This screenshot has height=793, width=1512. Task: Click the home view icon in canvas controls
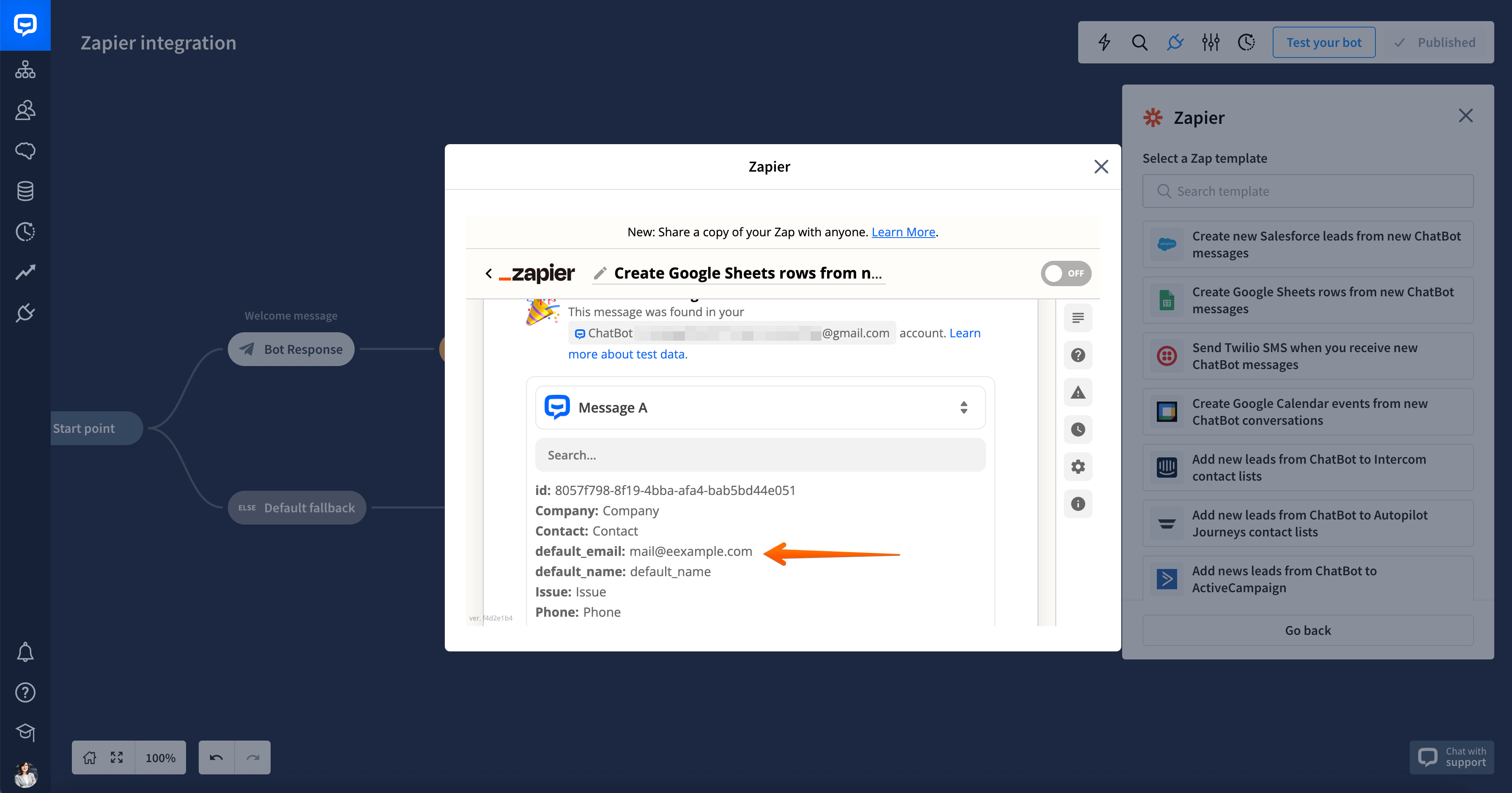click(x=89, y=758)
